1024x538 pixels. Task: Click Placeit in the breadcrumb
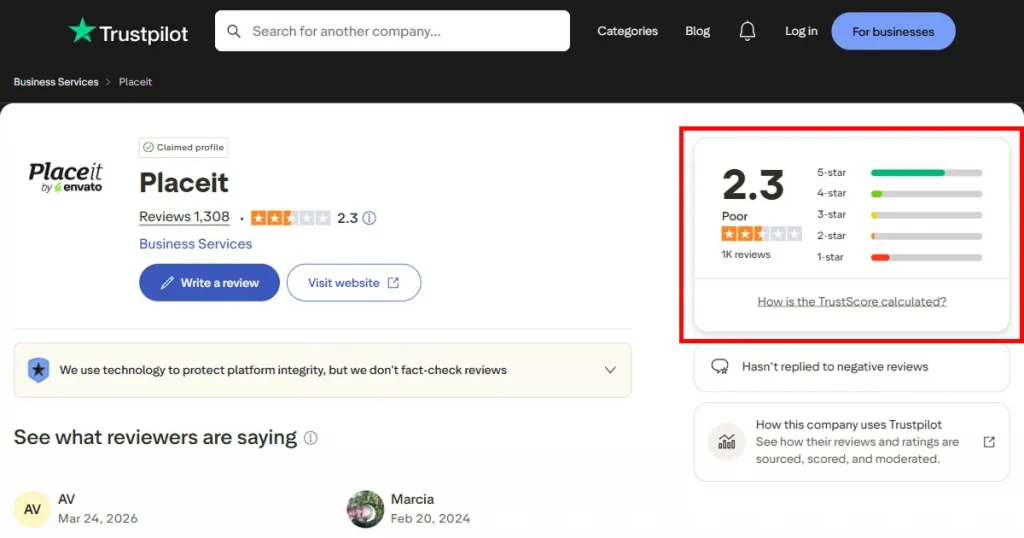[x=135, y=82]
